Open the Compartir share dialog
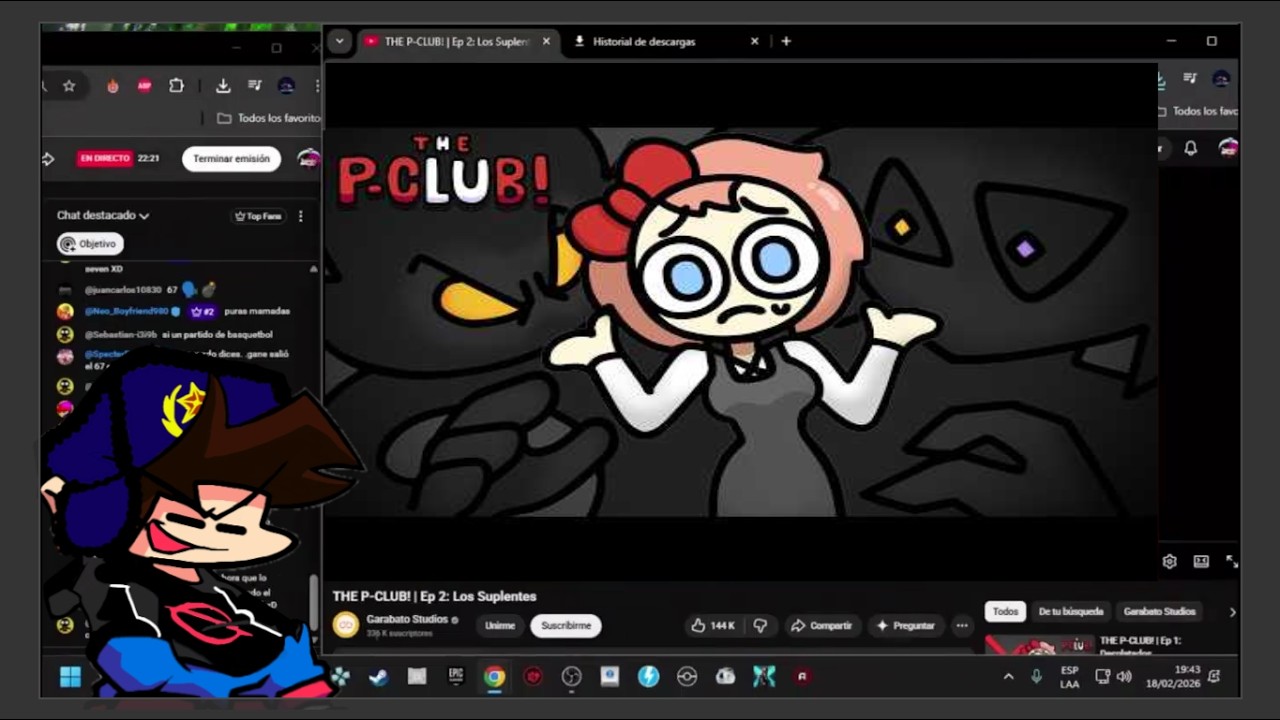The image size is (1280, 720). click(821, 626)
